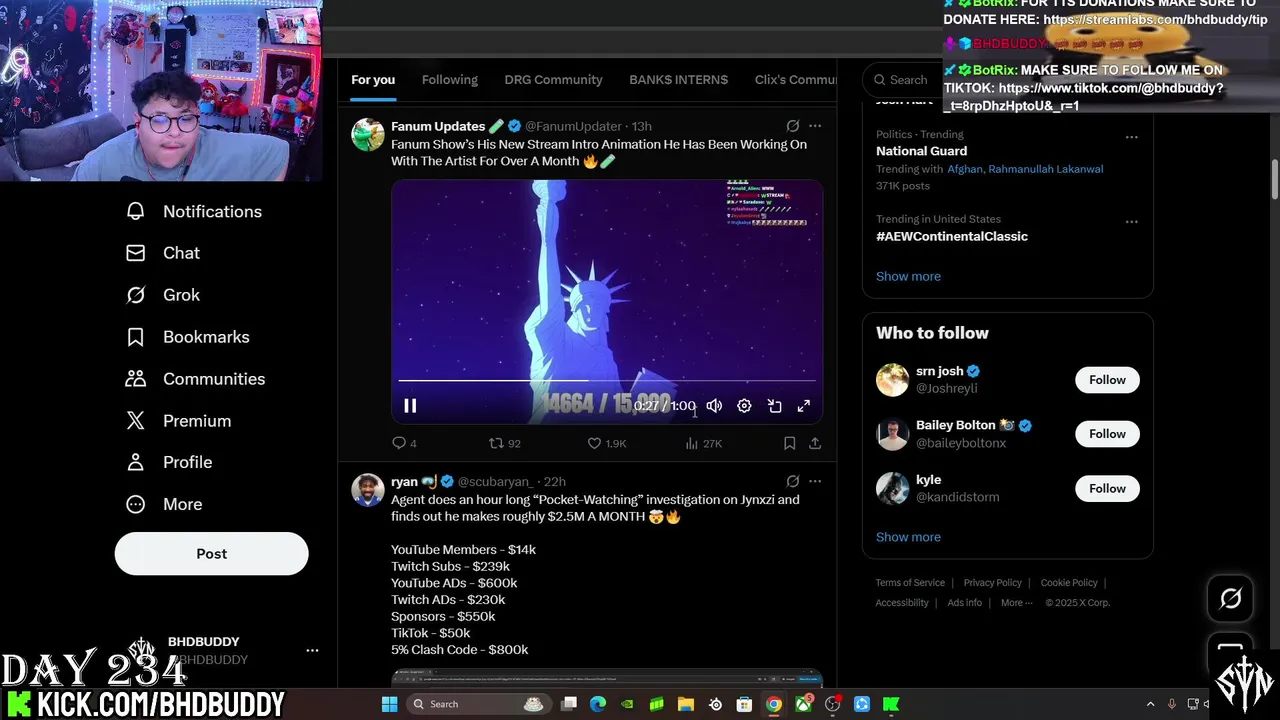Pause the Fanum video
This screenshot has height=720, width=1280.
pos(410,406)
